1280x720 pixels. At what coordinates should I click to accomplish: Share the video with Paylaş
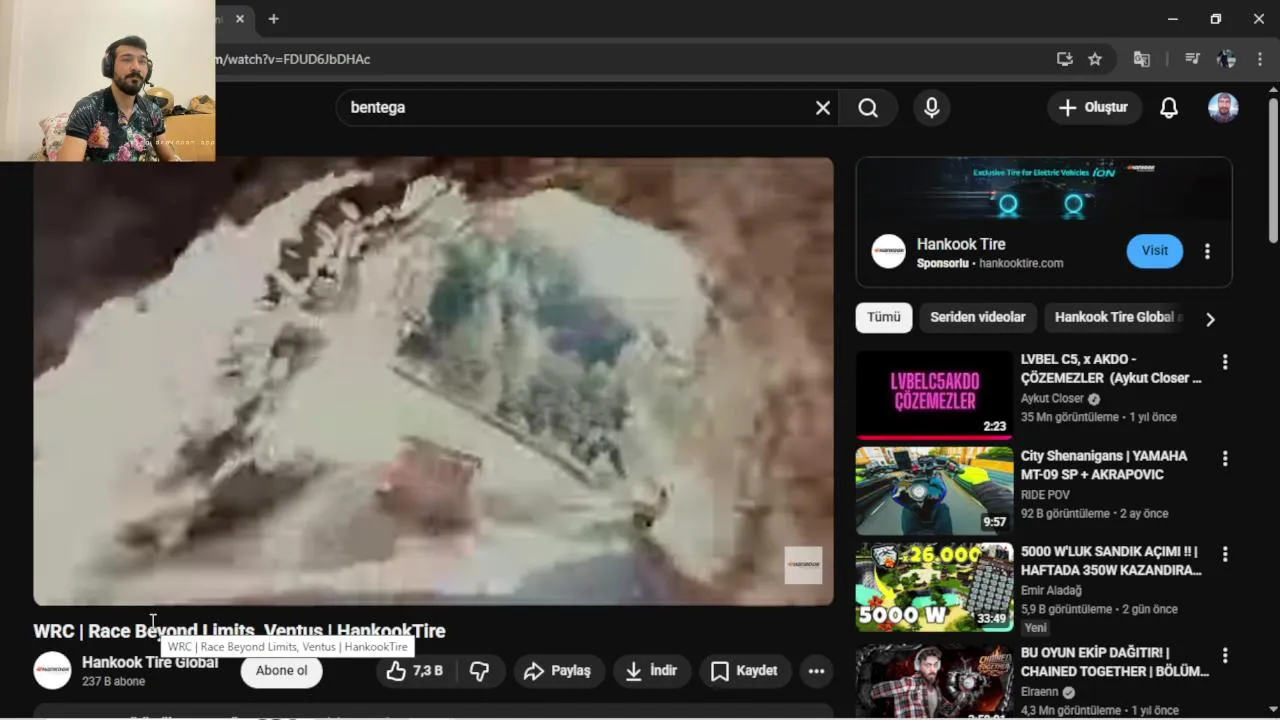point(558,671)
